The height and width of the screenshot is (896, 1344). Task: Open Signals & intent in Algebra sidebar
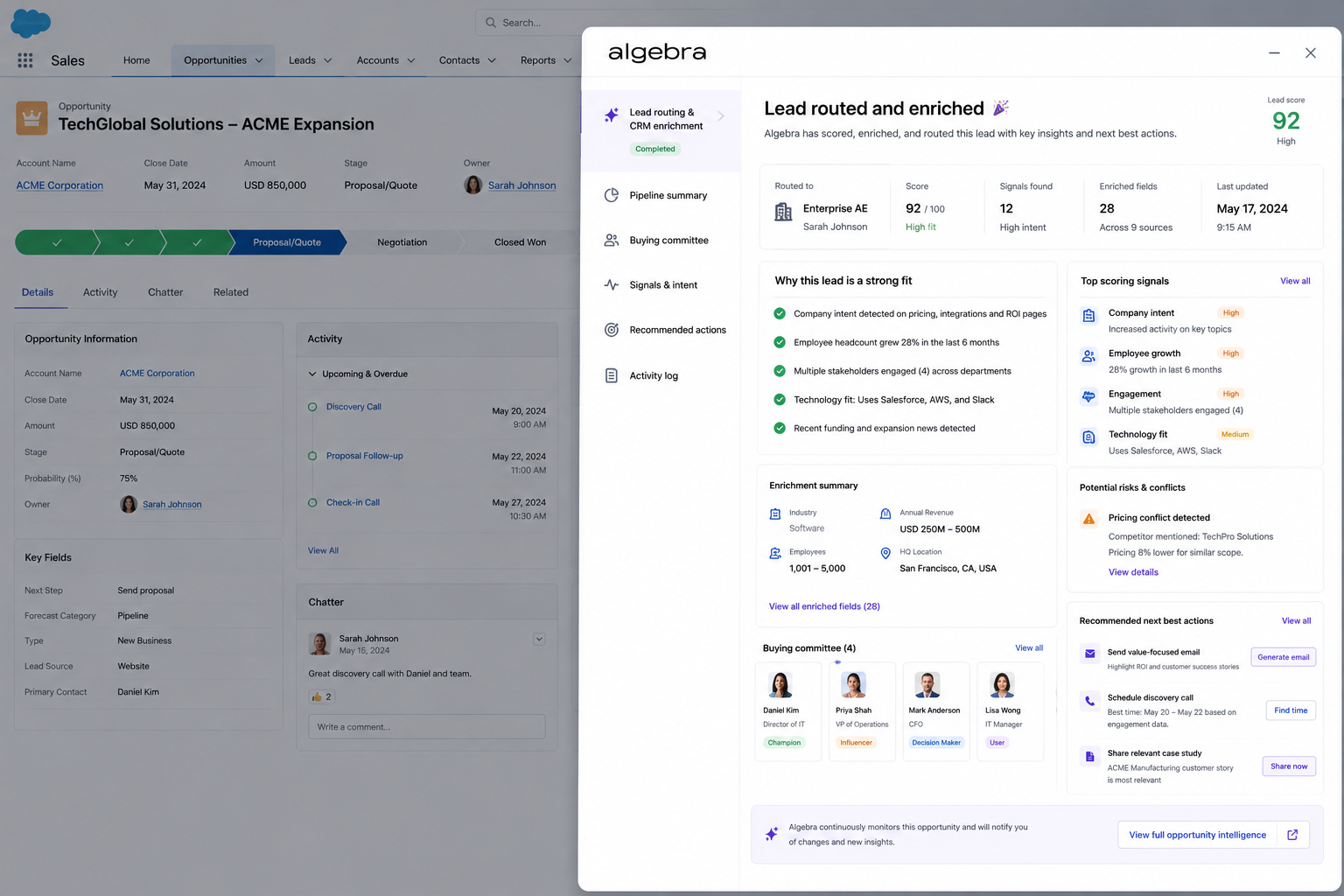coord(661,285)
